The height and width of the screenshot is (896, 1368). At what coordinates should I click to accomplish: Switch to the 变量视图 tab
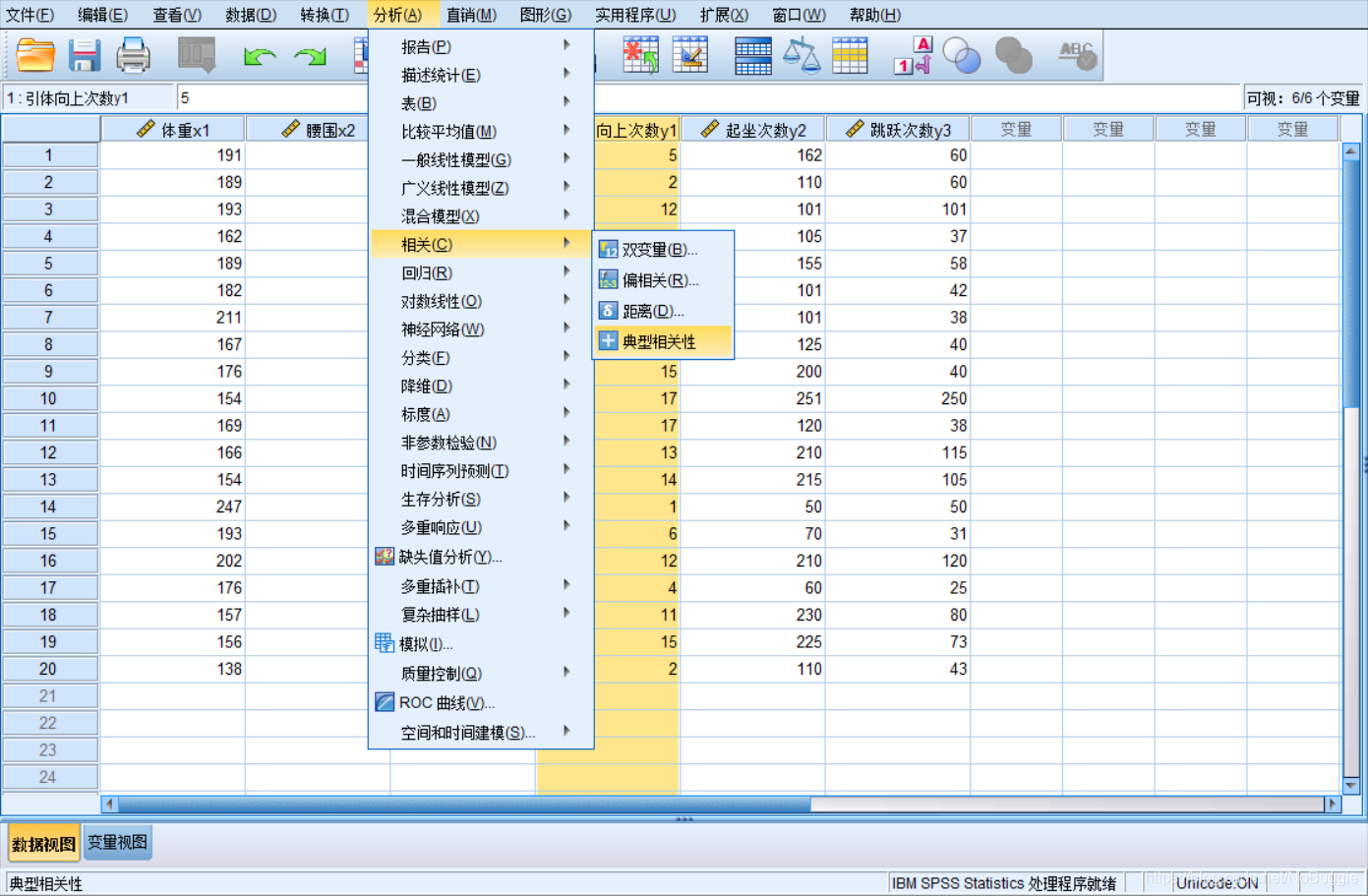(118, 842)
